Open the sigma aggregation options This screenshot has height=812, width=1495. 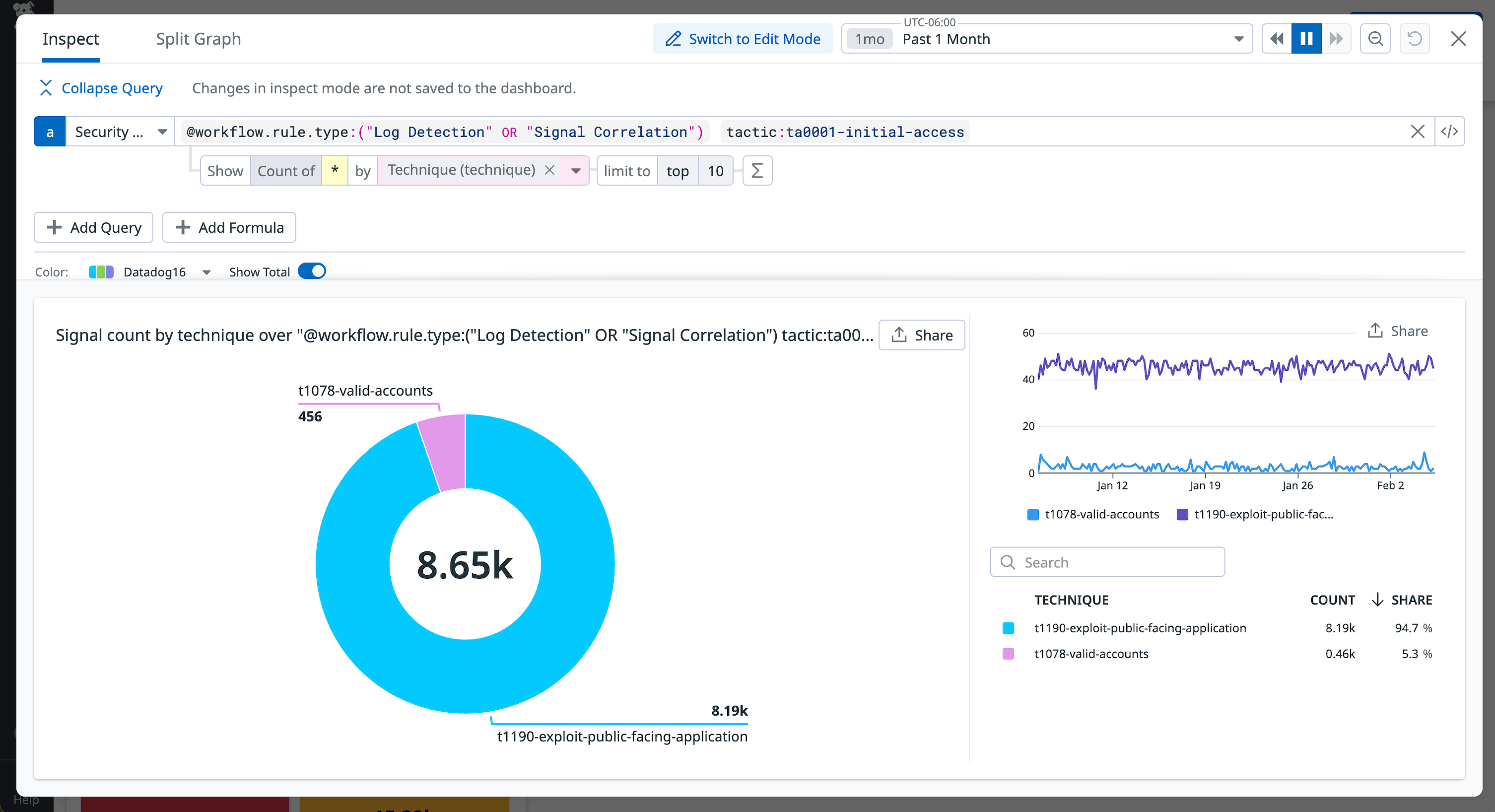(x=757, y=170)
